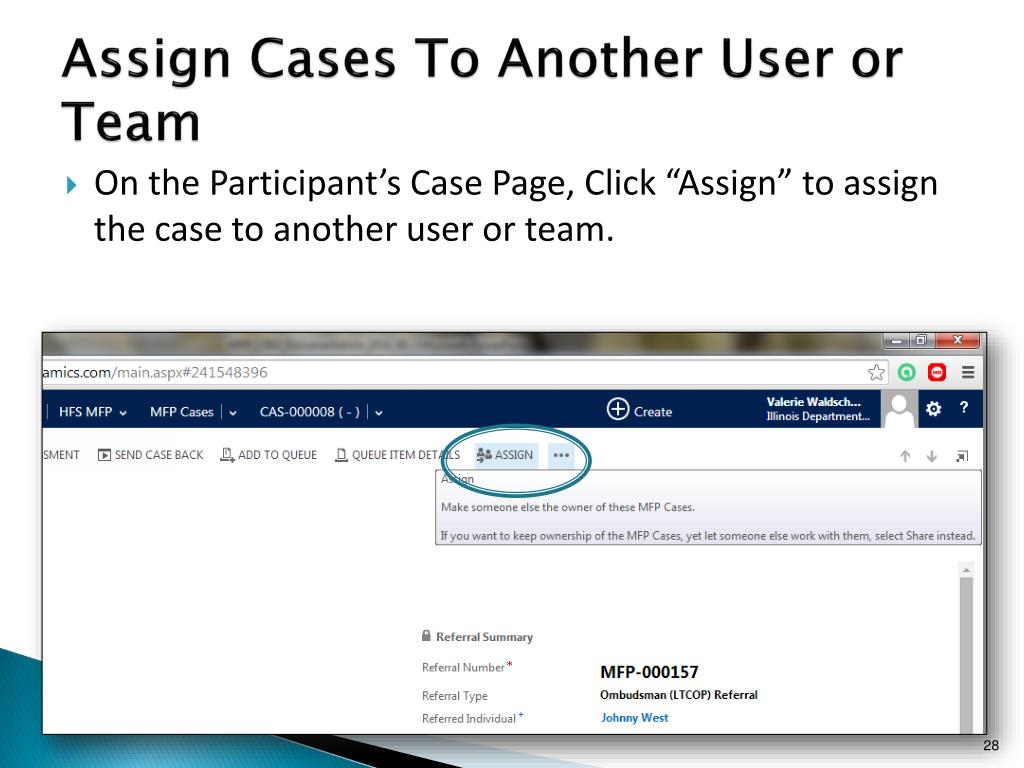Screen dimensions: 1024x768
Task: Go to previous record with up arrow
Action: tap(905, 456)
